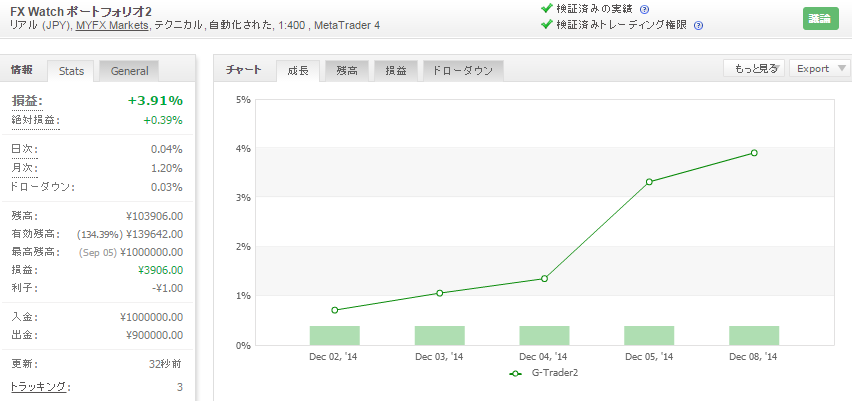Open the Export dropdown

tap(819, 68)
